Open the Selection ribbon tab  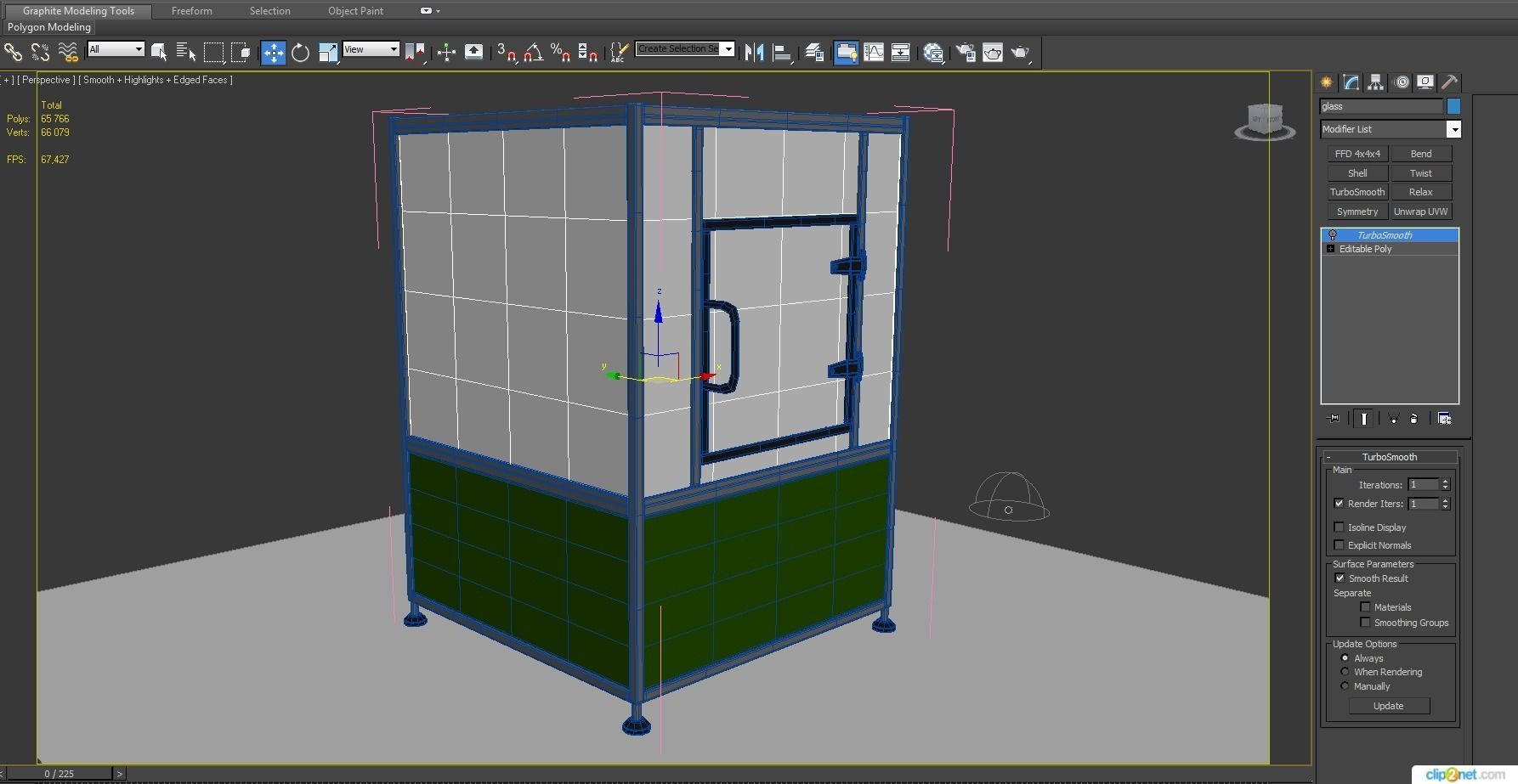269,11
